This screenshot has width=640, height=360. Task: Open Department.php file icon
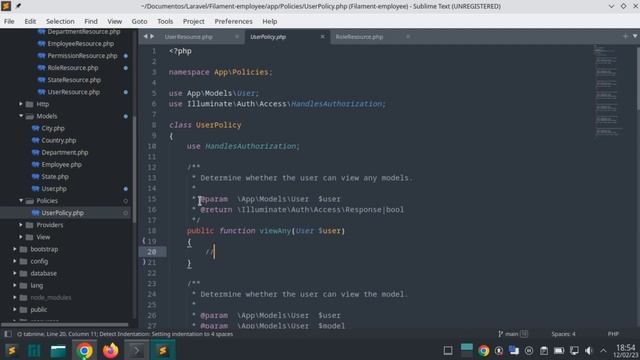tap(36, 152)
